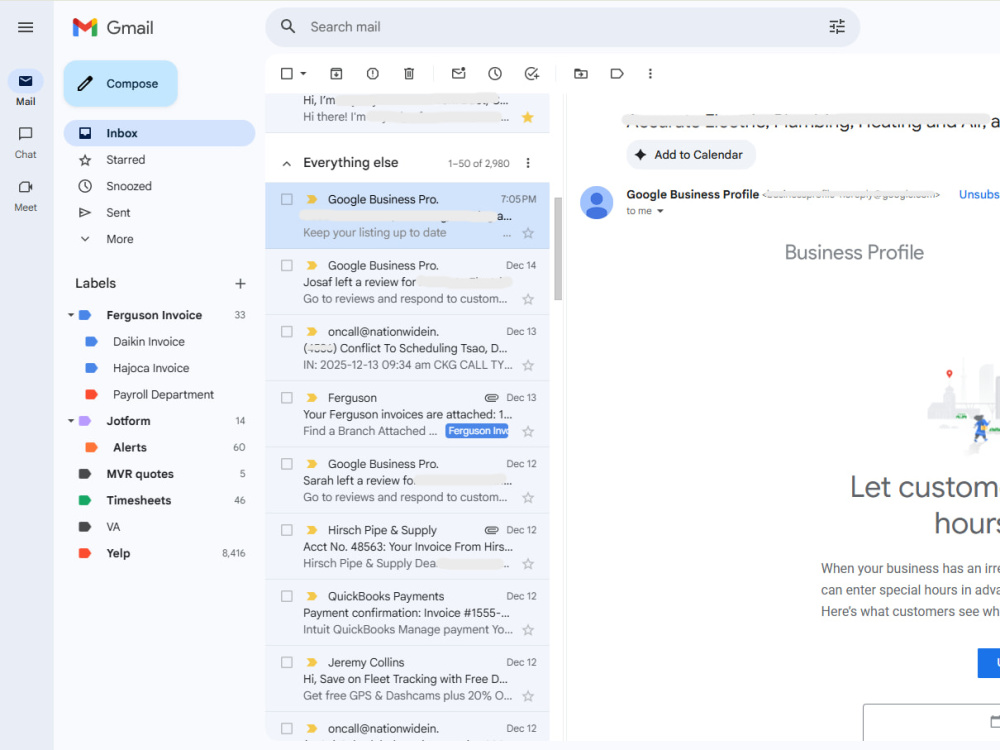Screen dimensions: 1000x750
Task: Open the Hajoca Invoice label
Action: (x=159, y=368)
